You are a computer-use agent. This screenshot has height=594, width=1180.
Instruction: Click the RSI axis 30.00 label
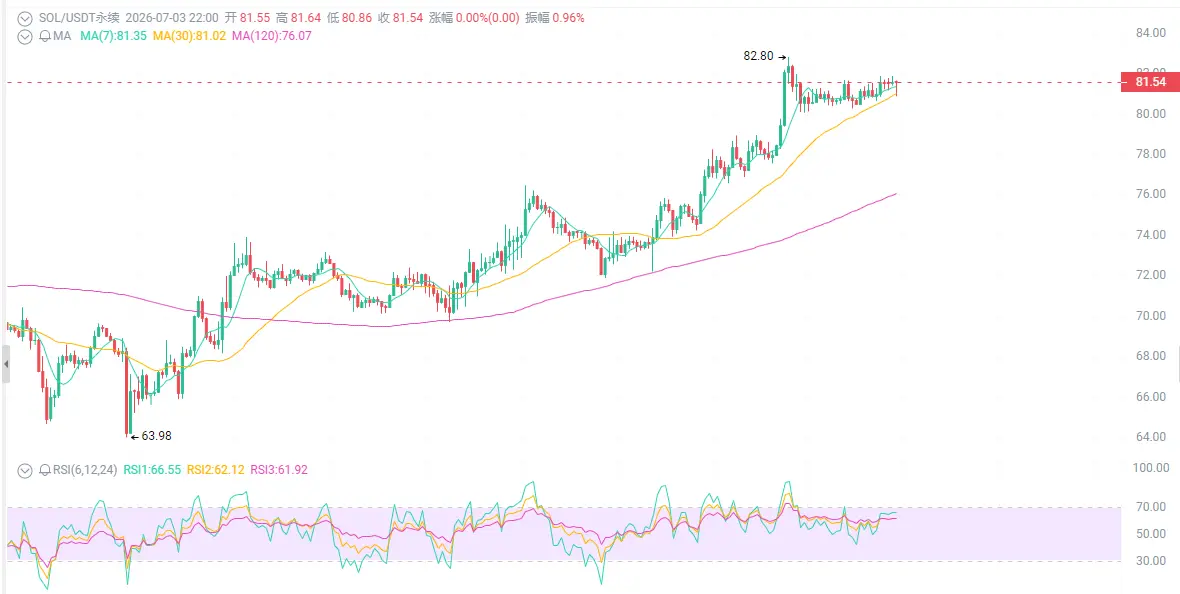tap(1151, 561)
